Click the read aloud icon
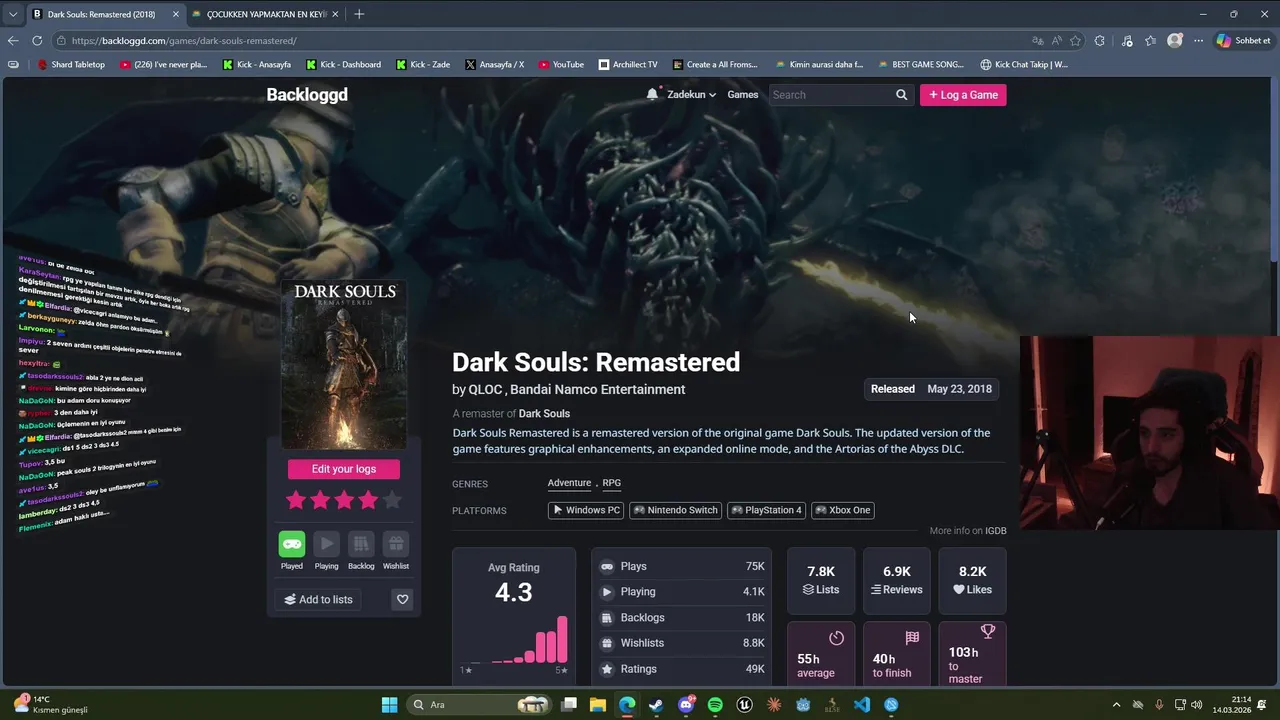 pyautogui.click(x=1056, y=41)
